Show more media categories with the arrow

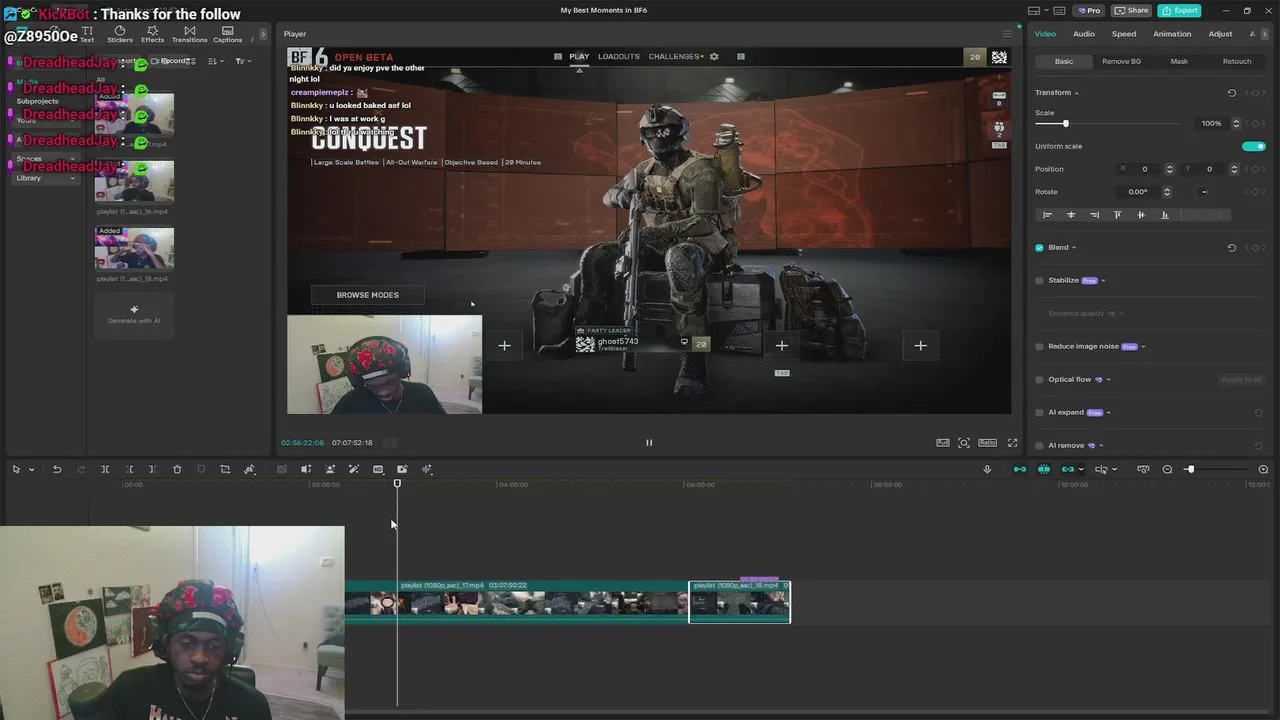tap(263, 34)
